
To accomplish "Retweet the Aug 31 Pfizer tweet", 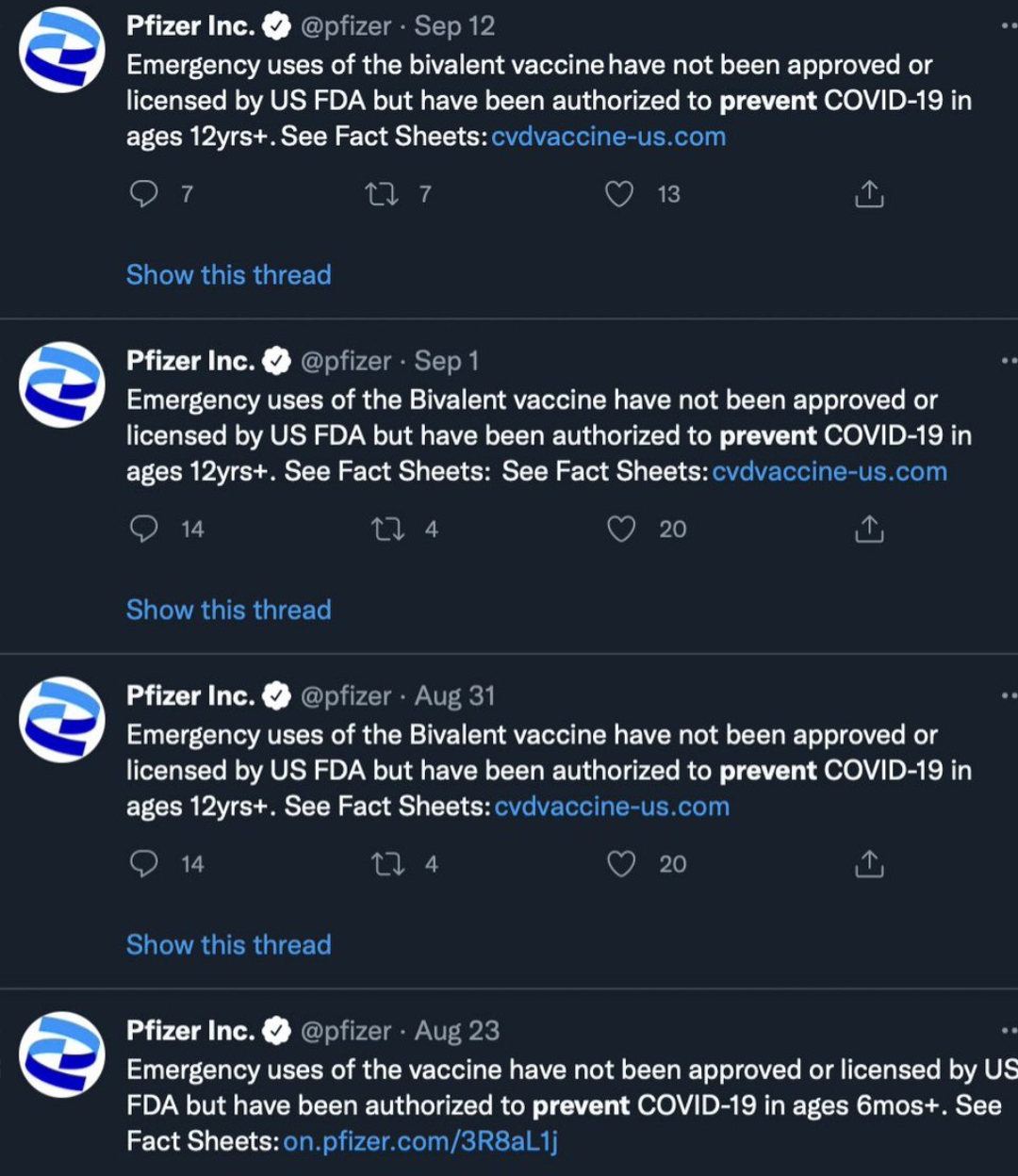I will click(387, 864).
